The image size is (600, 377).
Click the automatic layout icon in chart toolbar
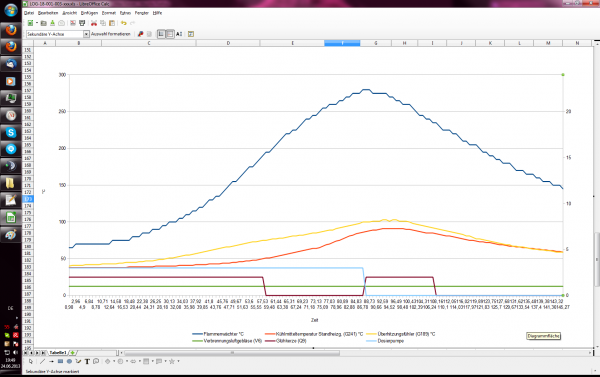pyautogui.click(x=191, y=34)
